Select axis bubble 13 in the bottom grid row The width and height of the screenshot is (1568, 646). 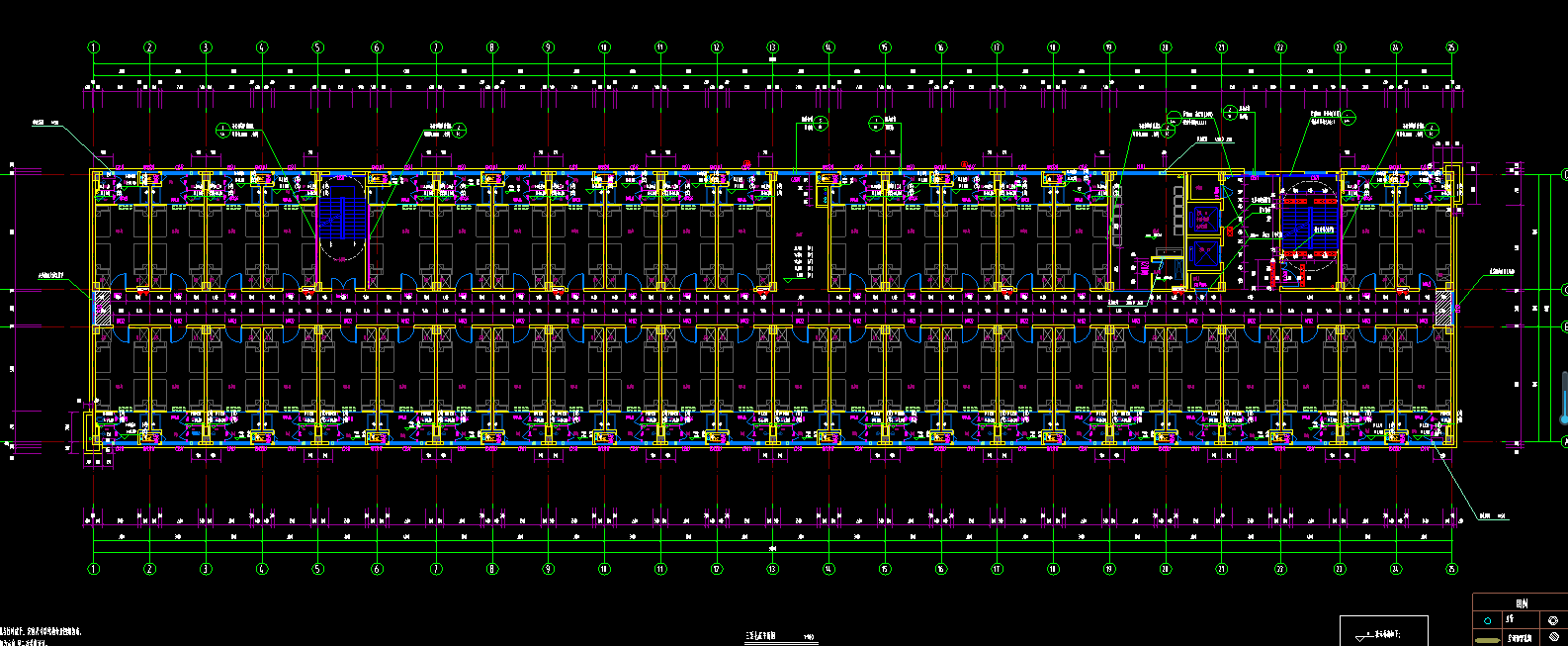pos(772,569)
